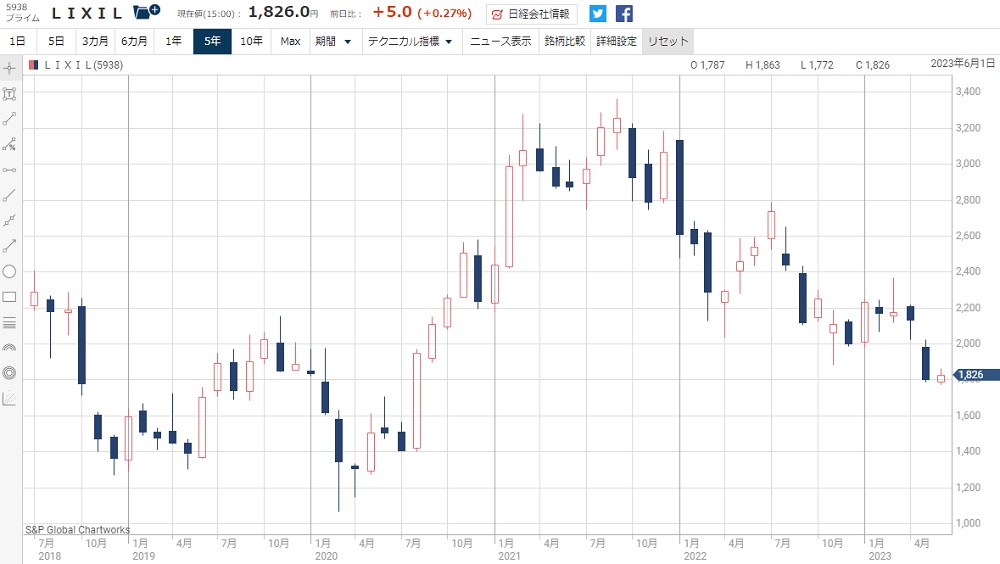The image size is (1000, 564).
Task: Click 銘柄比較 button
Action: (564, 41)
